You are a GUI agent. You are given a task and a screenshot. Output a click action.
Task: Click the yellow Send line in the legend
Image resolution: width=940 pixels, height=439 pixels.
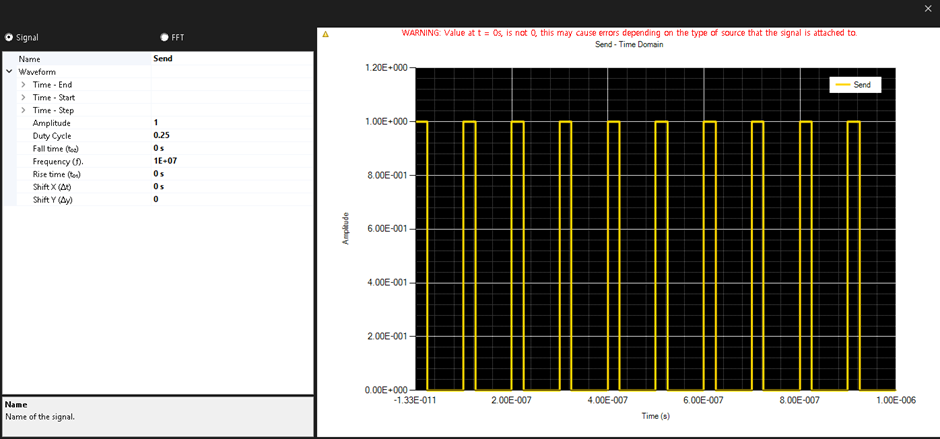(x=842, y=86)
